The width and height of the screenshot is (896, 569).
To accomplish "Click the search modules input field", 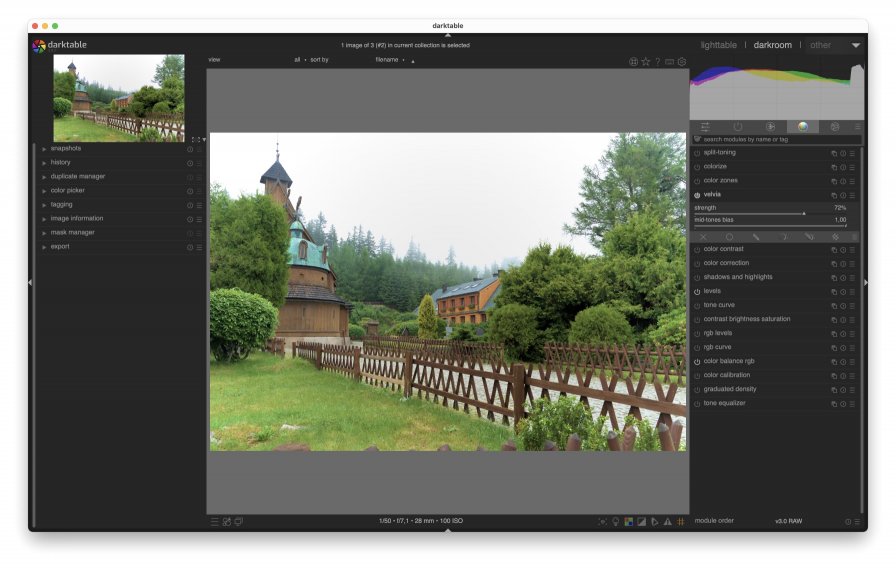I will [x=770, y=140].
